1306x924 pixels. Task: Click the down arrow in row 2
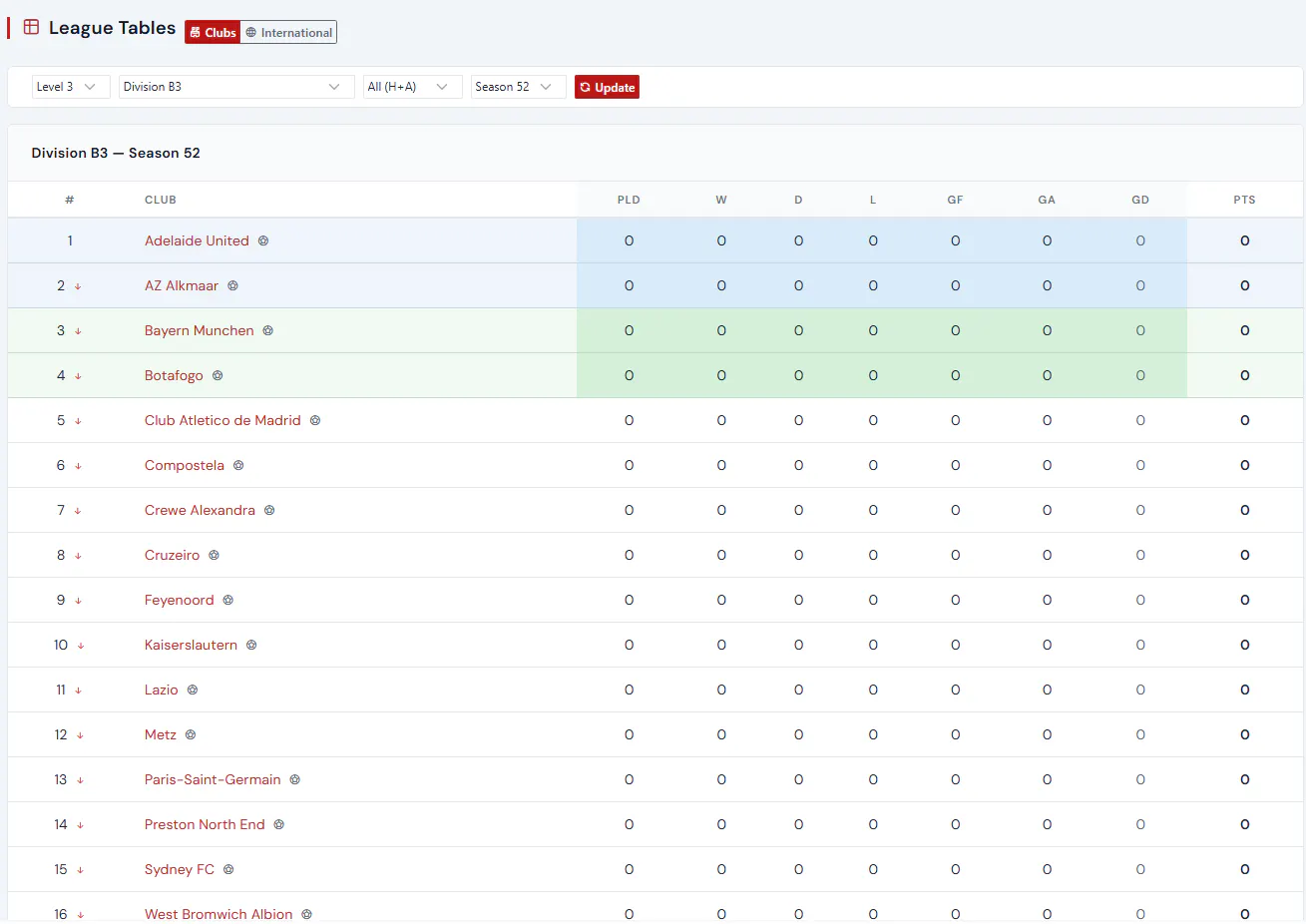coord(78,286)
